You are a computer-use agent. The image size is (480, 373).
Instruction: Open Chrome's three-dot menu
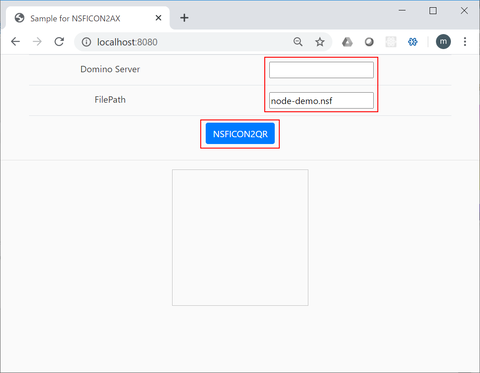click(x=465, y=42)
